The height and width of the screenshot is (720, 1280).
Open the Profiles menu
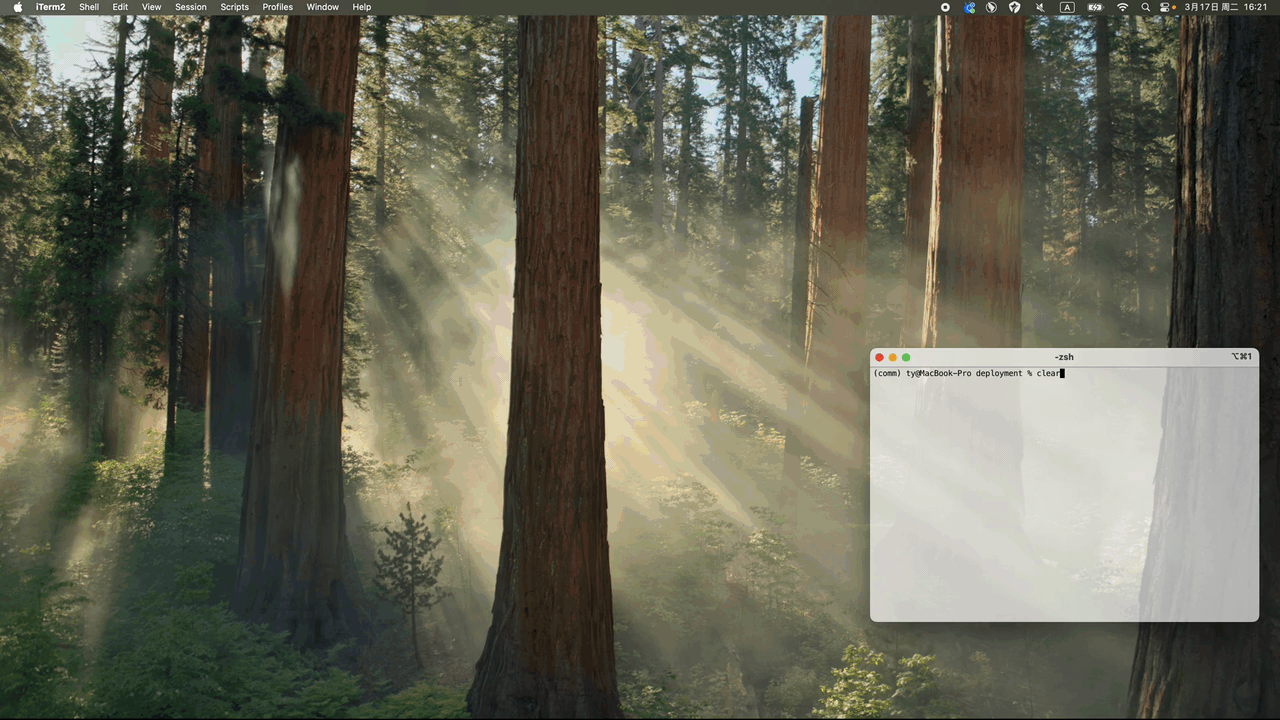point(278,7)
